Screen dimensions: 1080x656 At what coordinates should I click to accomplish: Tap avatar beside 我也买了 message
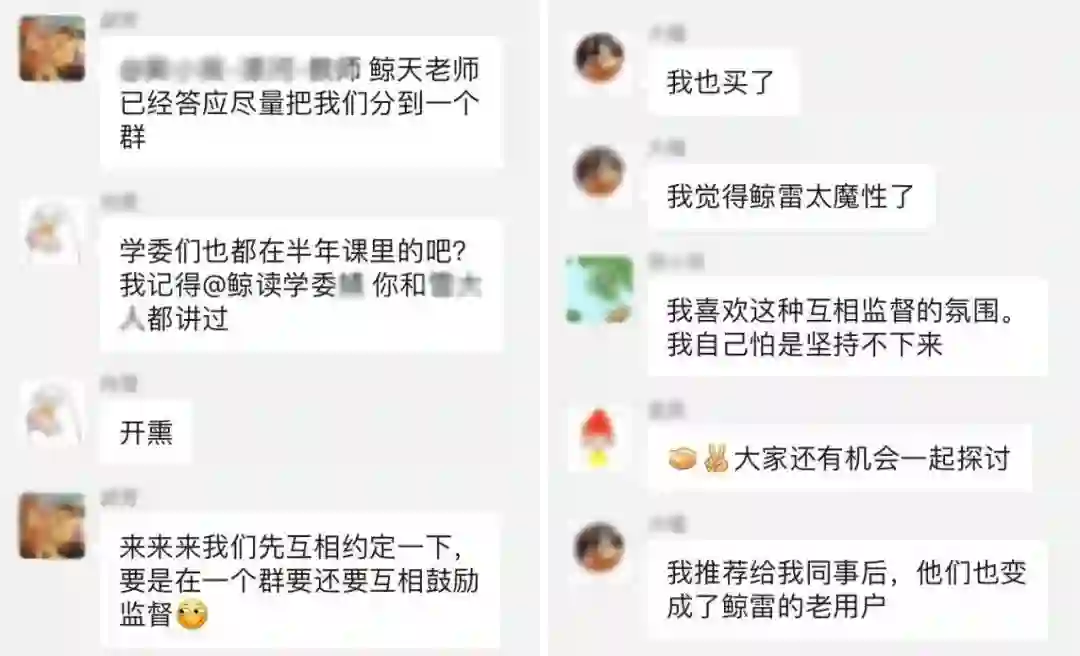click(x=599, y=57)
